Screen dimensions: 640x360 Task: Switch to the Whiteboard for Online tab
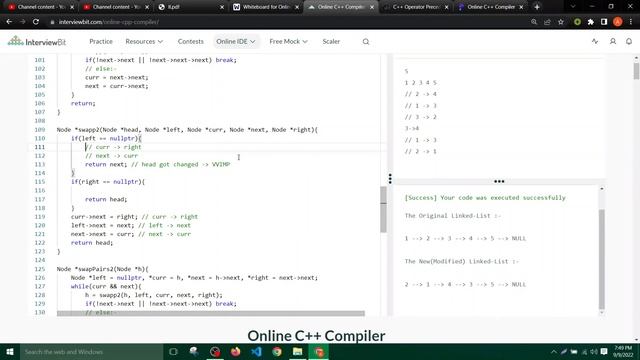coord(265,7)
